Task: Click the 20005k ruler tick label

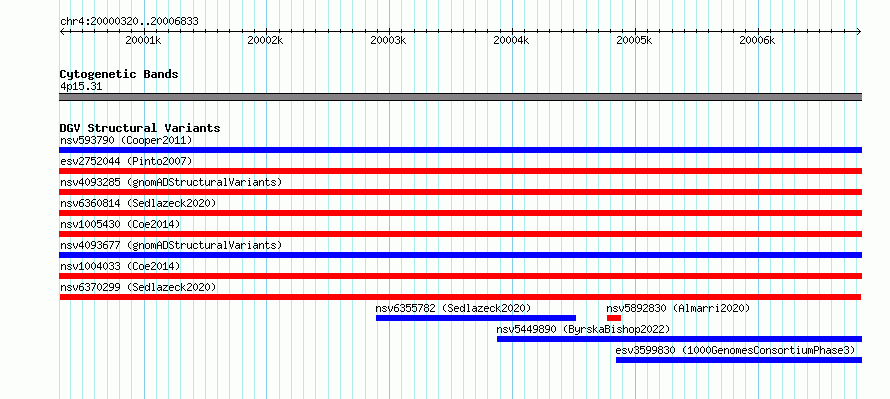Action: point(634,40)
